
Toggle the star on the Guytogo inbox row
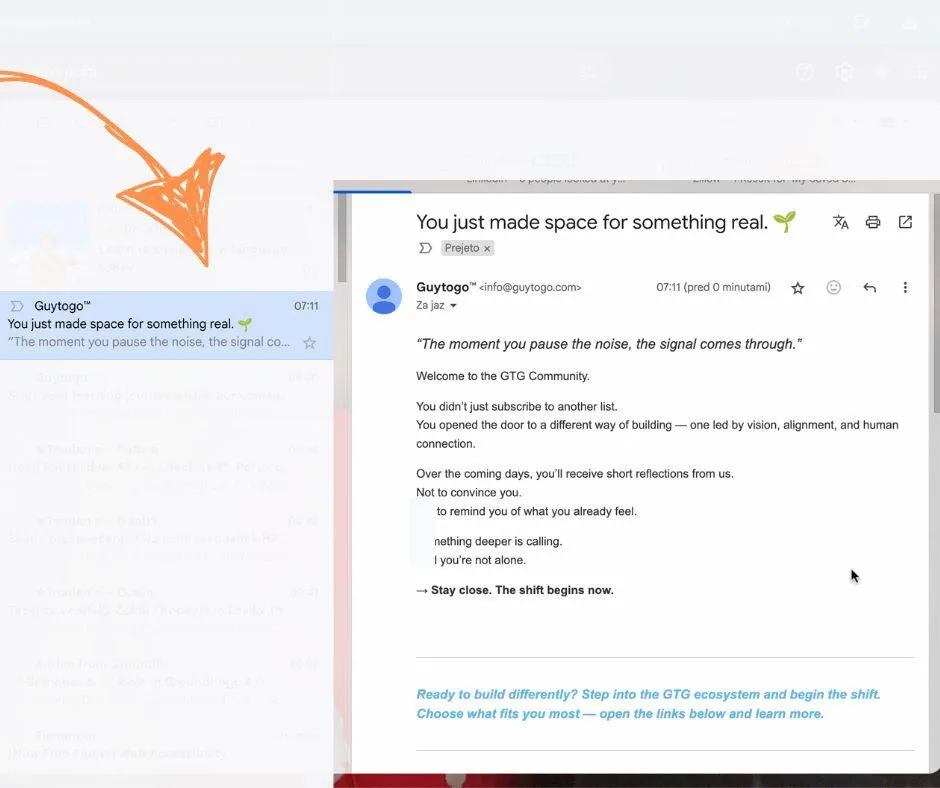pyautogui.click(x=309, y=343)
